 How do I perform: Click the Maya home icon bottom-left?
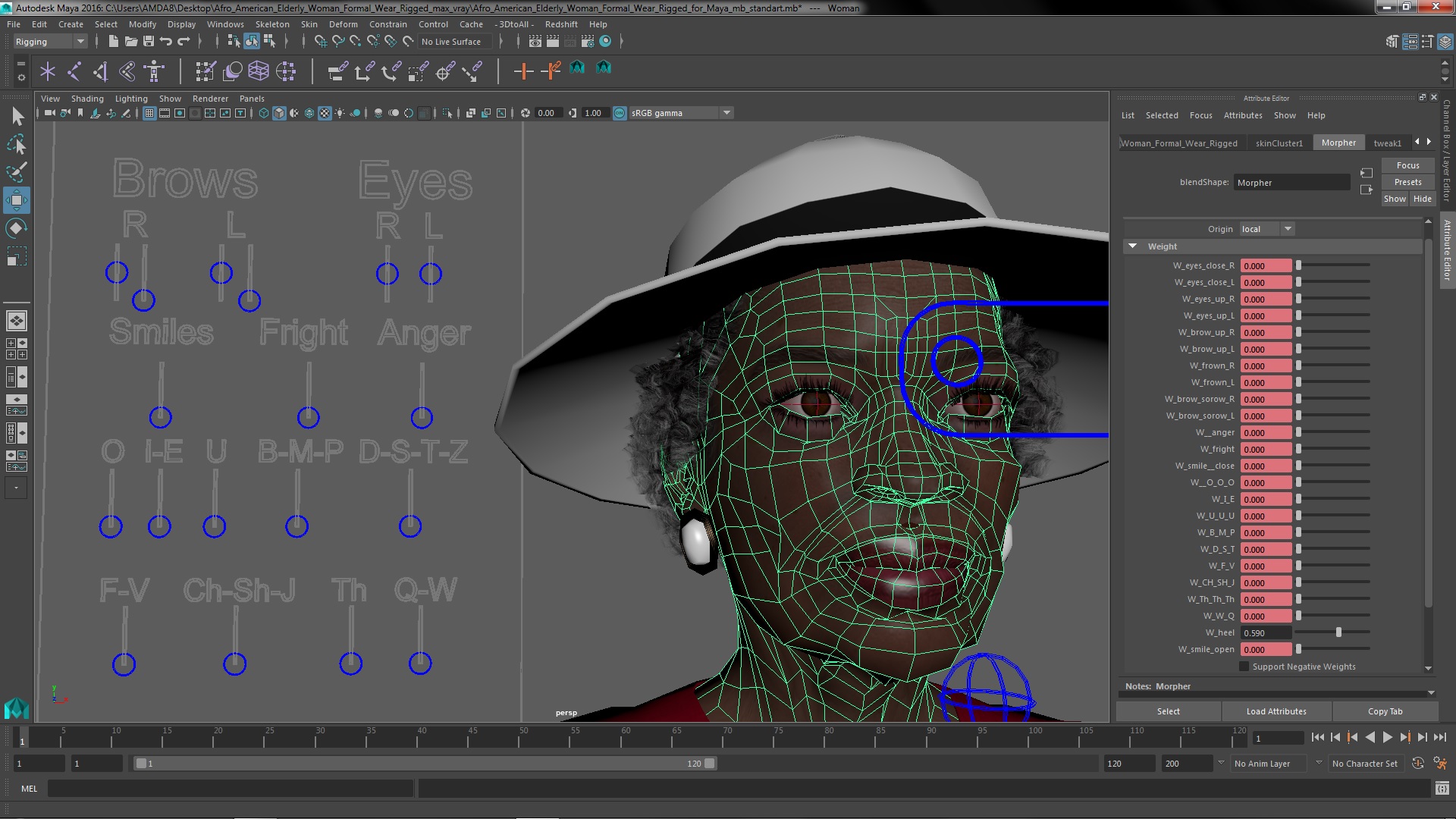coord(17,708)
